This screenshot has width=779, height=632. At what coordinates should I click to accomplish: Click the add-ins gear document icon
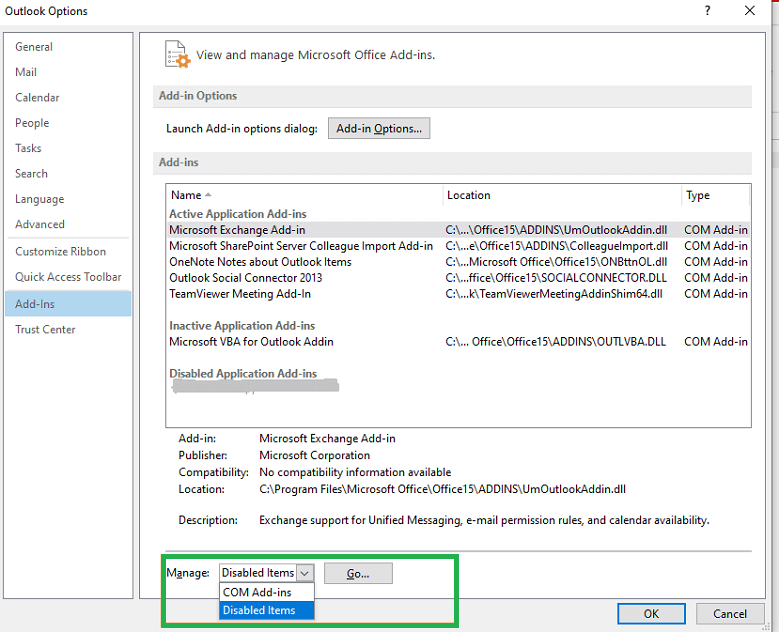(177, 54)
